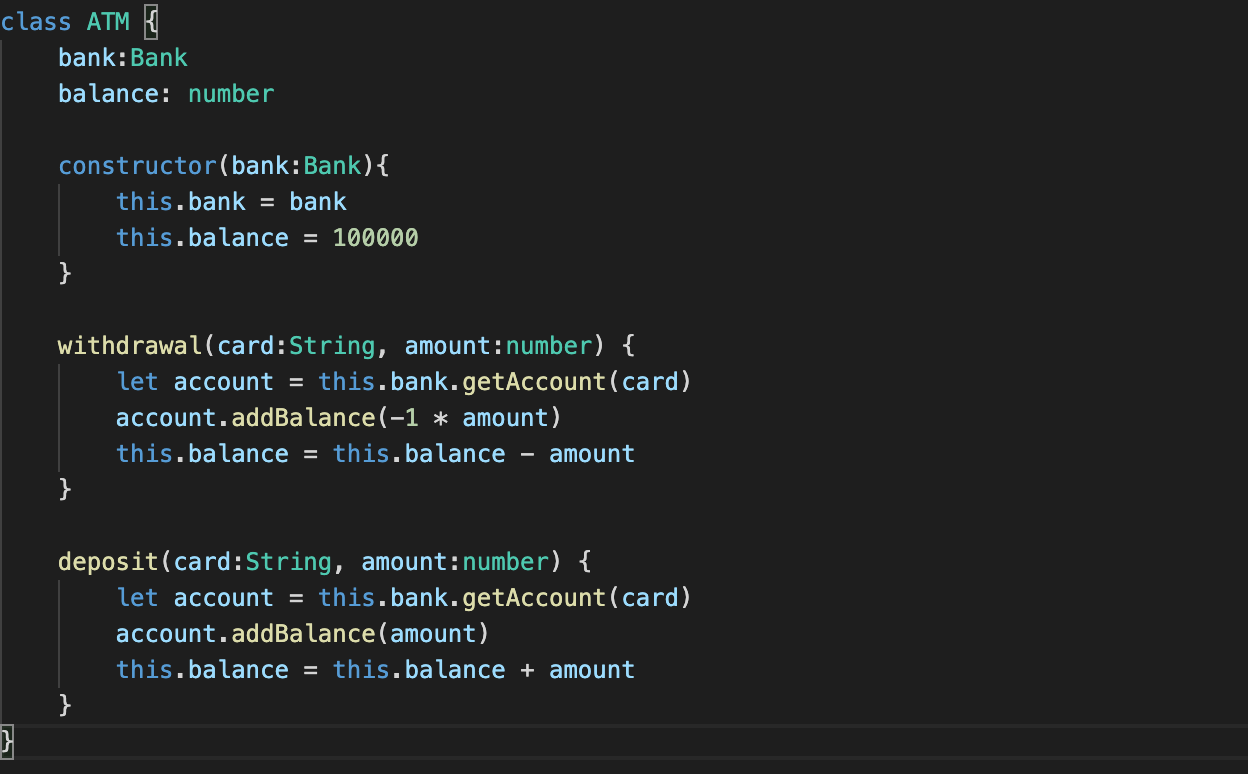1248x774 pixels.
Task: Click "balance" name in balance: number declaration
Action: (x=108, y=93)
